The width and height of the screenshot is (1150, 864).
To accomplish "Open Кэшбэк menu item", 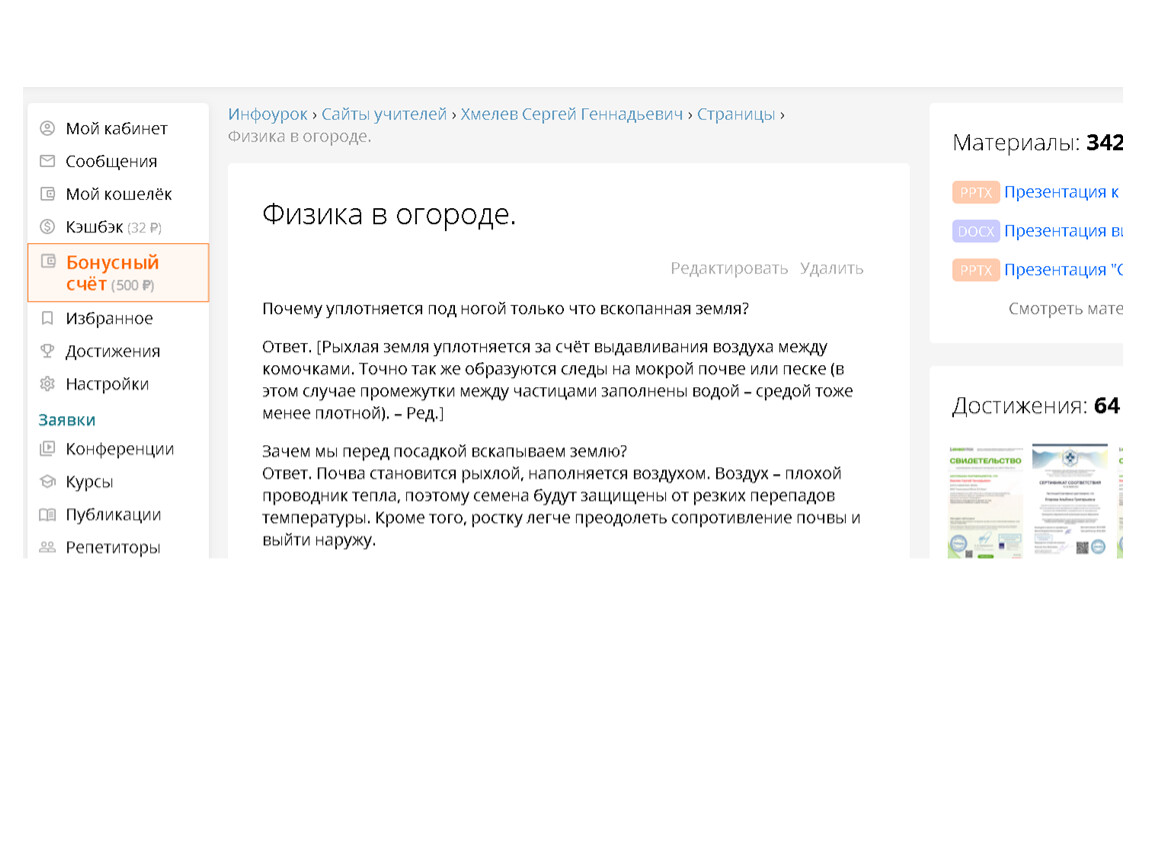I will (114, 227).
